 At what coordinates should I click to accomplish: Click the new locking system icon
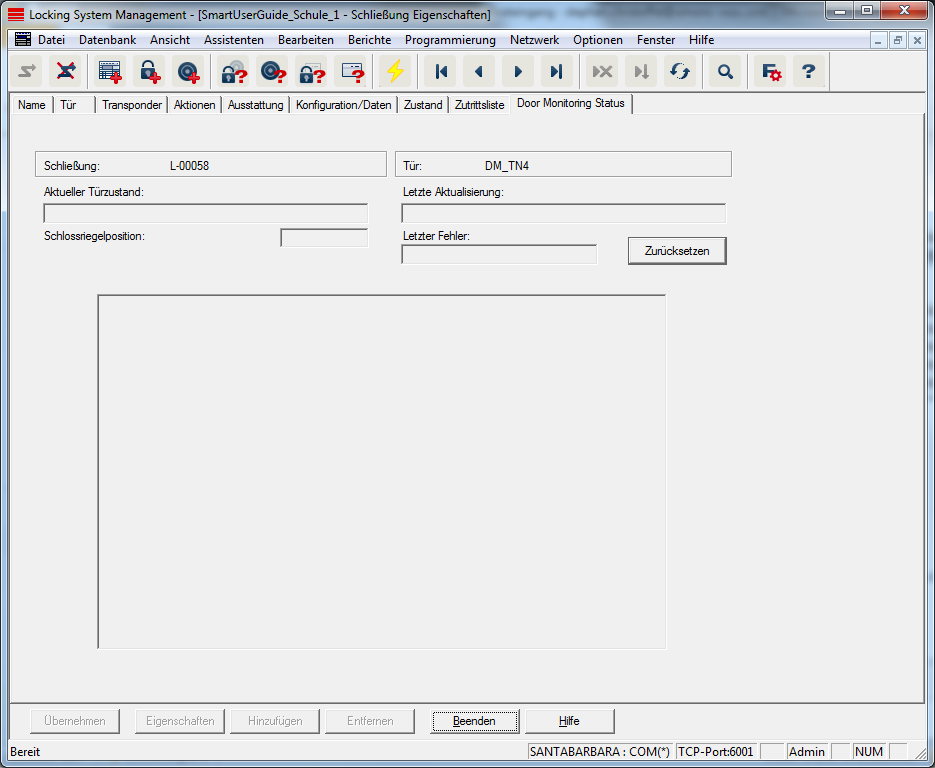coord(109,71)
